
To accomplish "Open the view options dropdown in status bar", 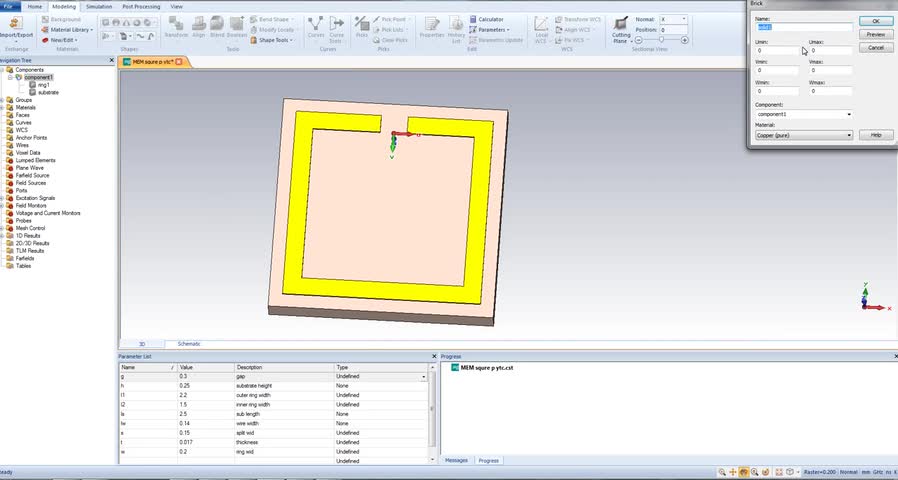I will [x=798, y=473].
